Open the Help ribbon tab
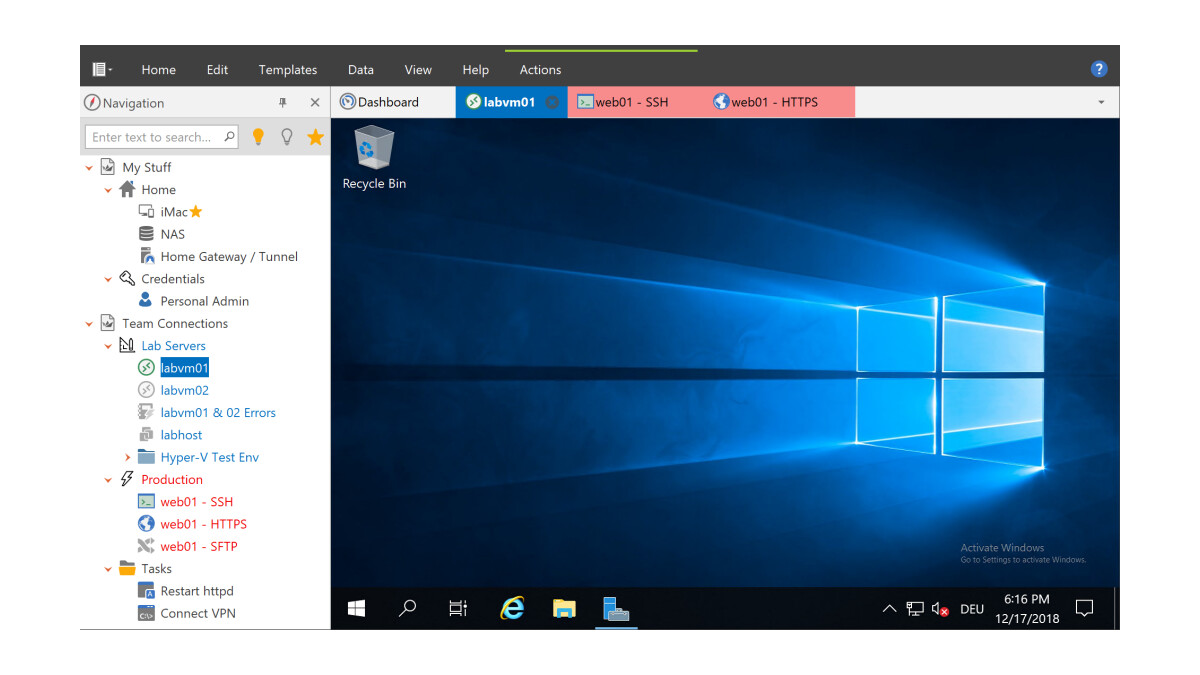This screenshot has height=675, width=1200. (476, 69)
